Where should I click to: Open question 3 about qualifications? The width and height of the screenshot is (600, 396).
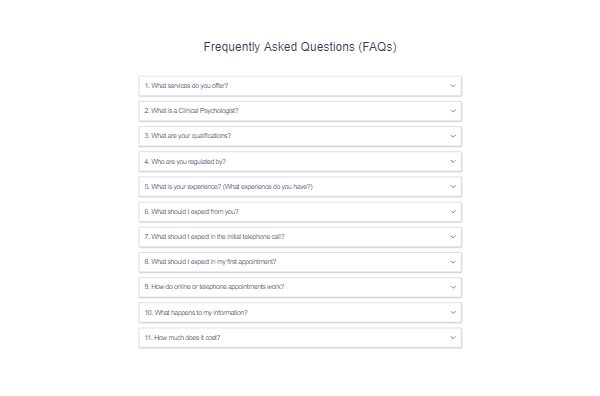pos(300,136)
